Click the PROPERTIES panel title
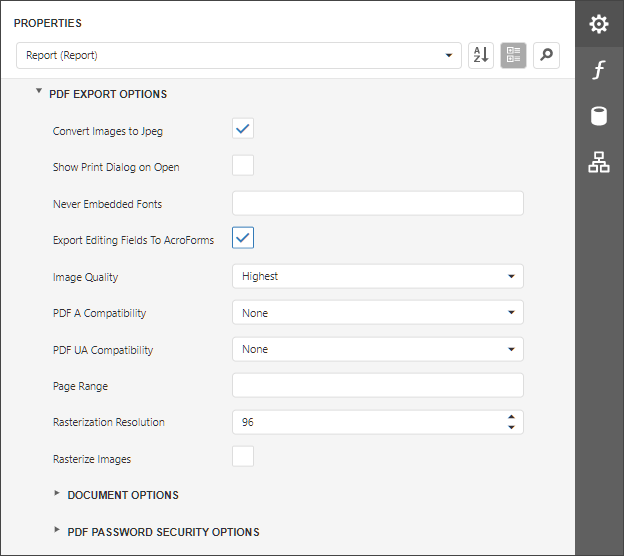Image resolution: width=624 pixels, height=556 pixels. [48, 23]
